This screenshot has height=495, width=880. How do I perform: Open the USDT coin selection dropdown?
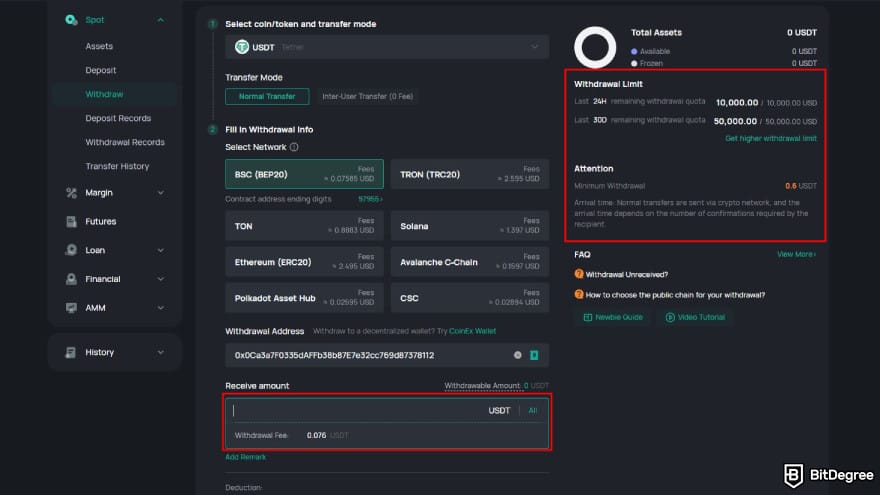tap(387, 47)
